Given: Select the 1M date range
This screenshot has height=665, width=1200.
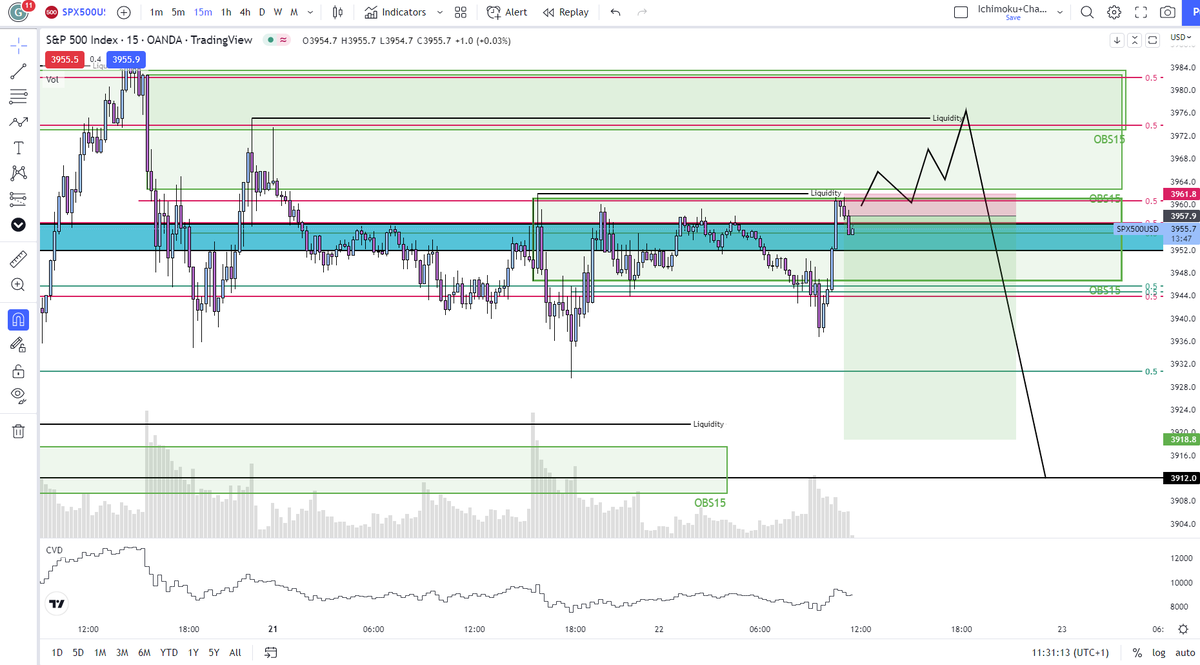Looking at the screenshot, I should click(100, 653).
